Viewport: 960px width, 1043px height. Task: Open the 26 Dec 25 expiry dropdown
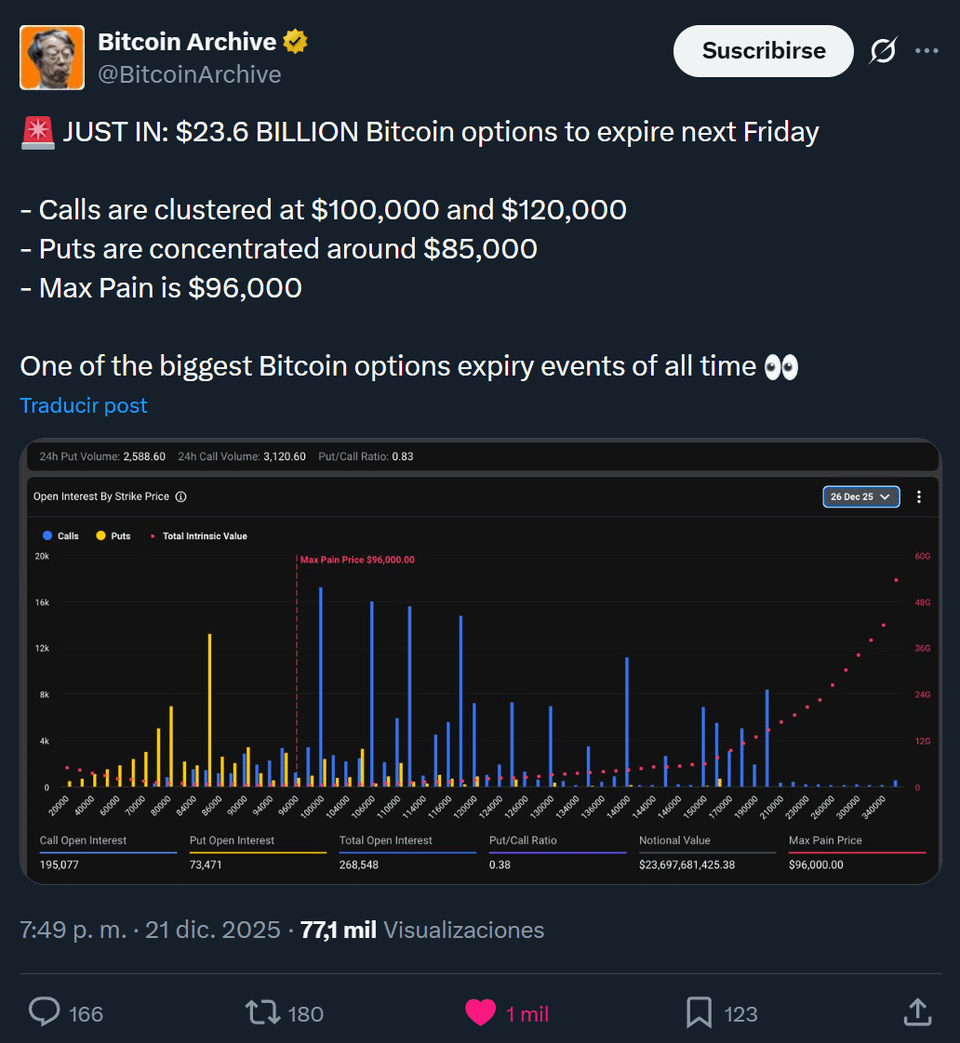click(x=861, y=496)
